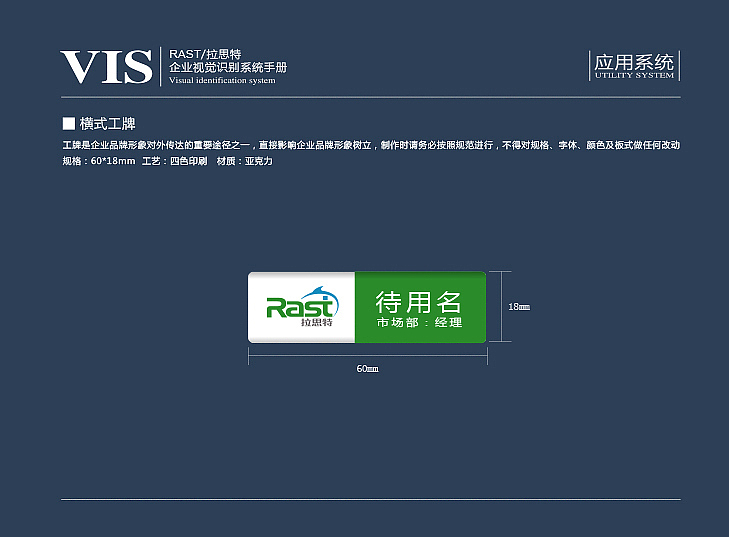Click the 60mm width dimension label

click(x=367, y=369)
